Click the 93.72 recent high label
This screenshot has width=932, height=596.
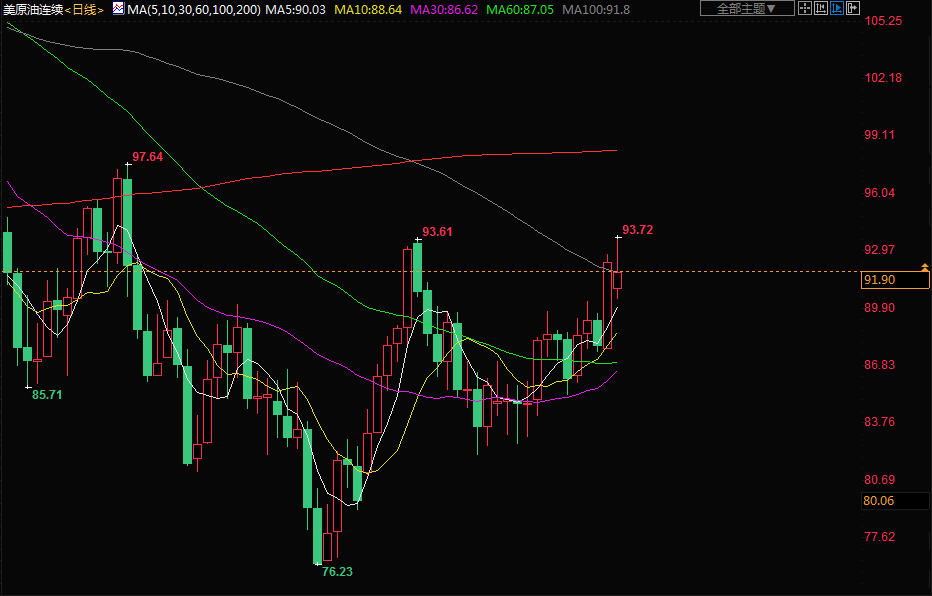637,230
